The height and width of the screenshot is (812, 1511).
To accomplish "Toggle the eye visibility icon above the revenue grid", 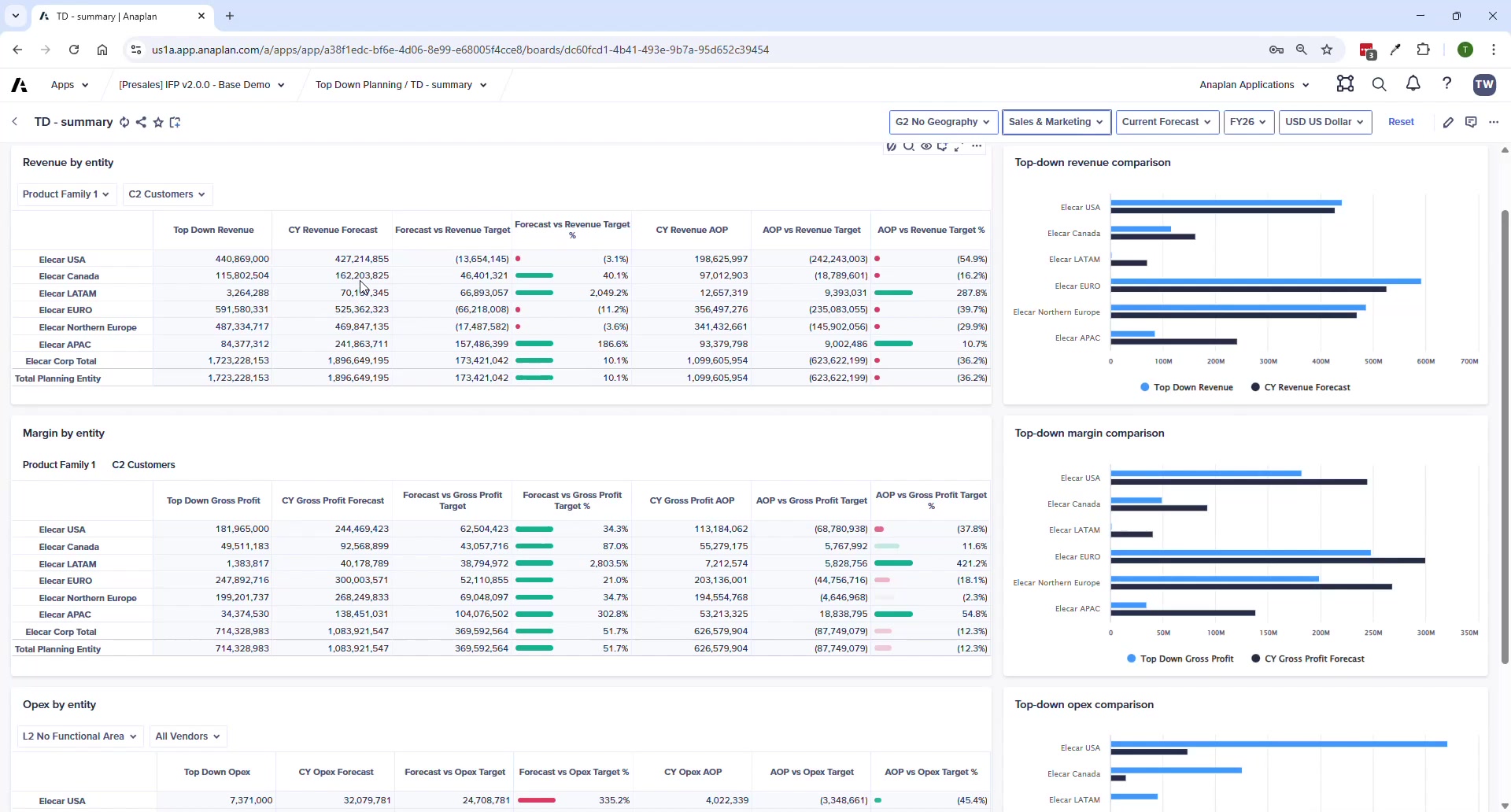I will coord(926,146).
